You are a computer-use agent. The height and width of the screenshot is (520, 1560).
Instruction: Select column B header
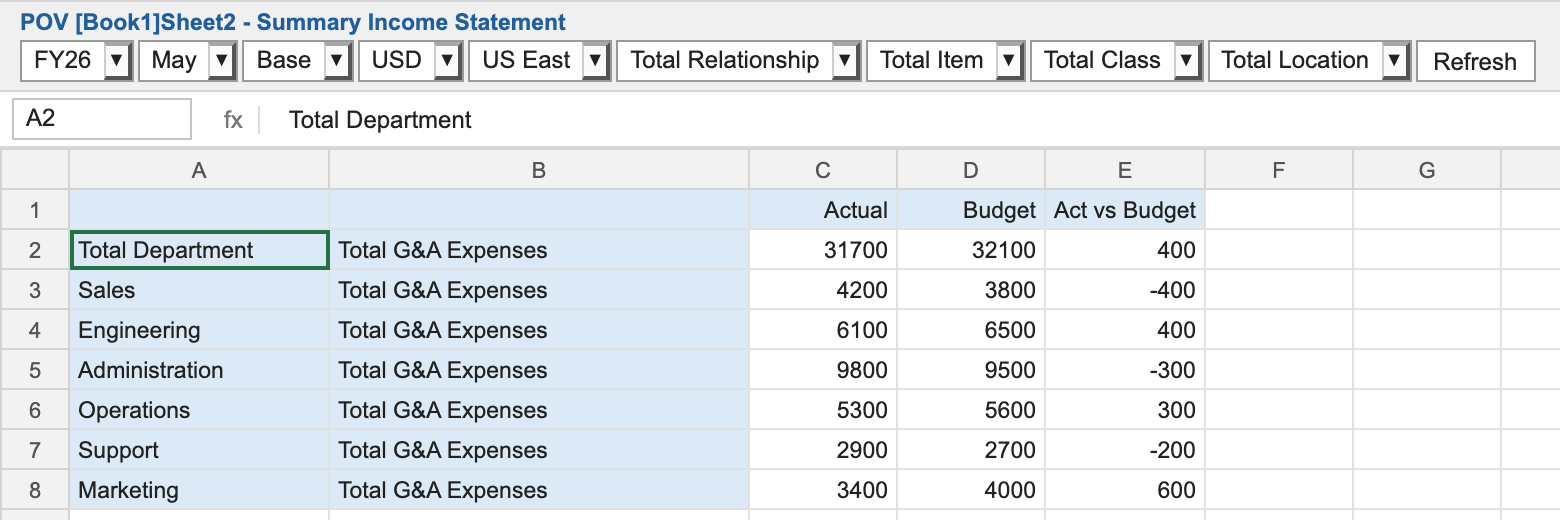tap(539, 170)
